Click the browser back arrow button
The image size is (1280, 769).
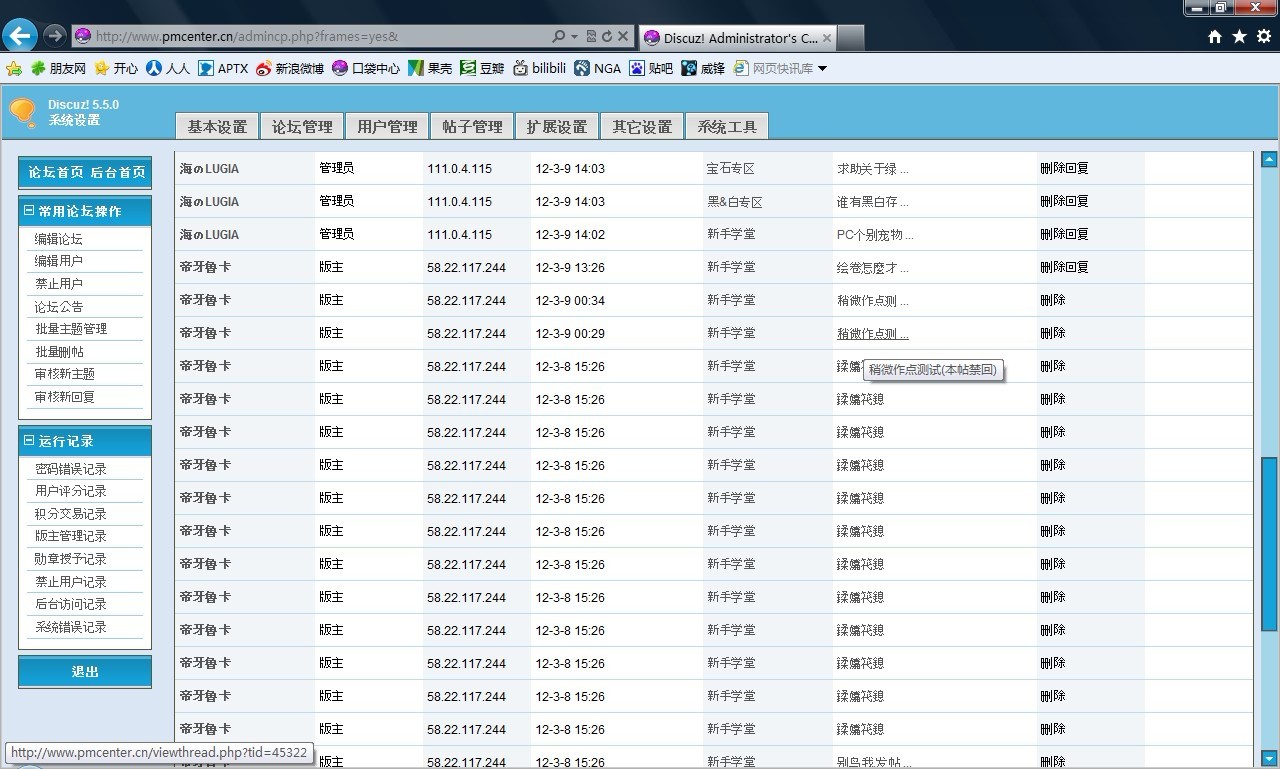coord(20,35)
